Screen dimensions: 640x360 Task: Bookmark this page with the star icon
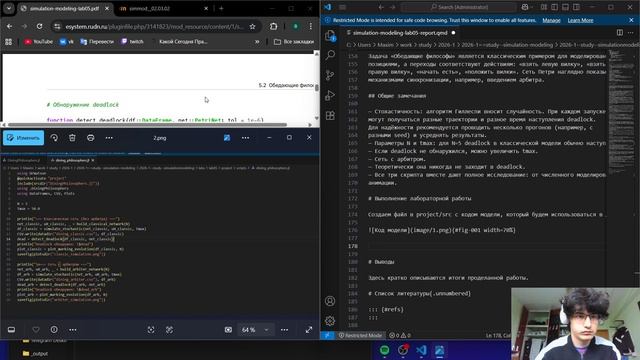[x=252, y=27]
